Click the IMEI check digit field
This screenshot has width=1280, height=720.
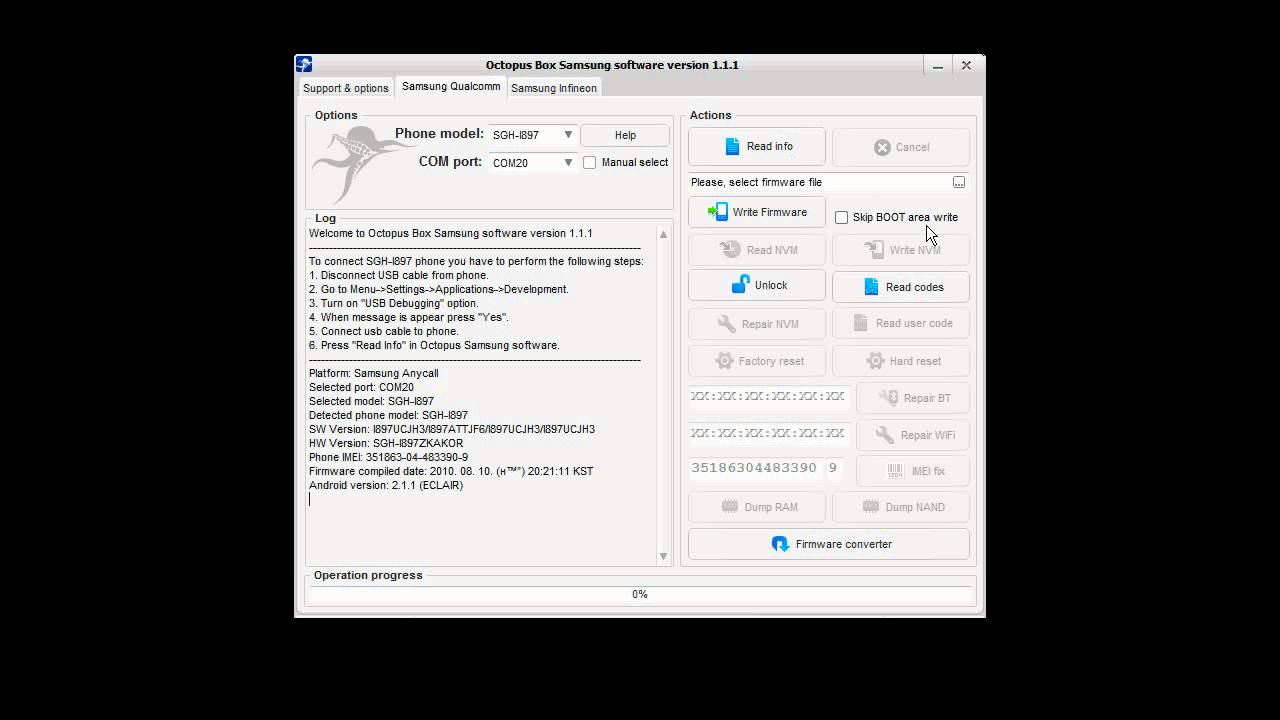(x=834, y=468)
